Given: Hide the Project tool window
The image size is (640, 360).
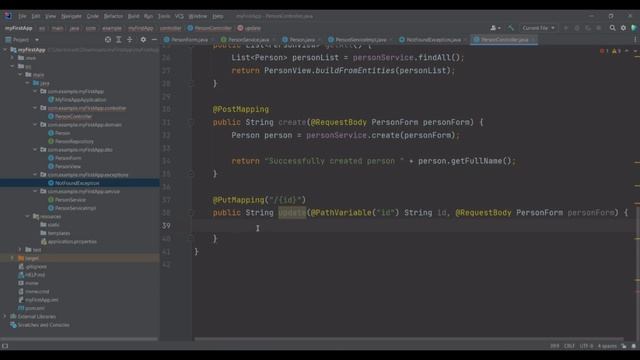Looking at the screenshot, I should (154, 40).
